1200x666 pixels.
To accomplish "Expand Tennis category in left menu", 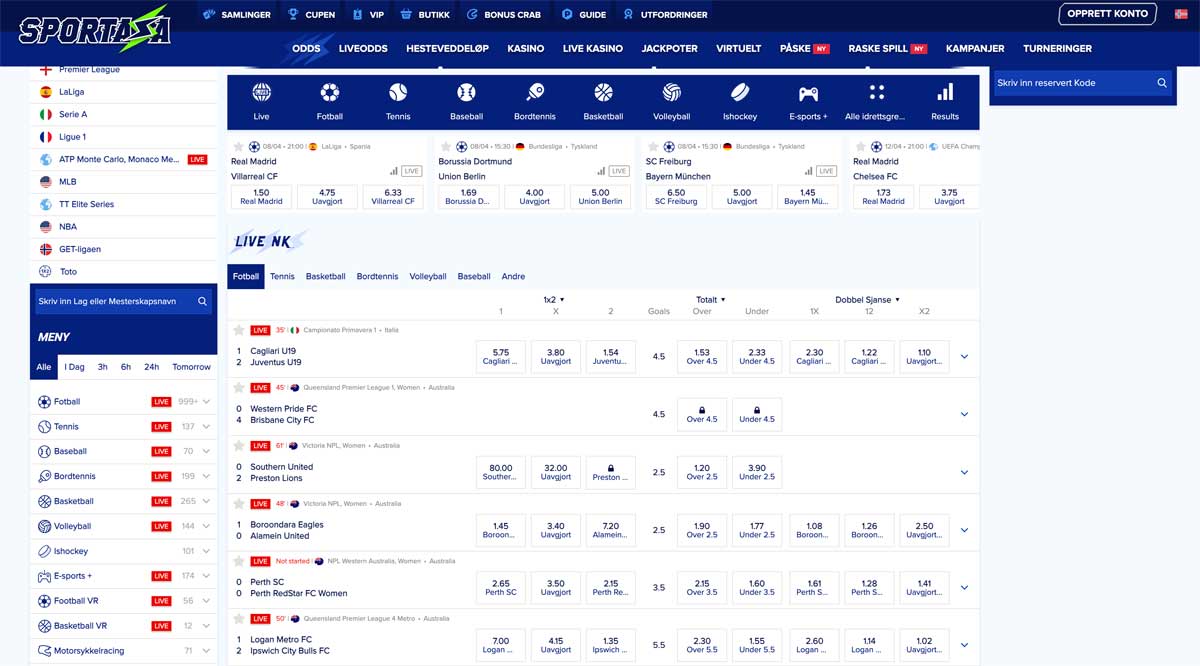I will point(206,427).
